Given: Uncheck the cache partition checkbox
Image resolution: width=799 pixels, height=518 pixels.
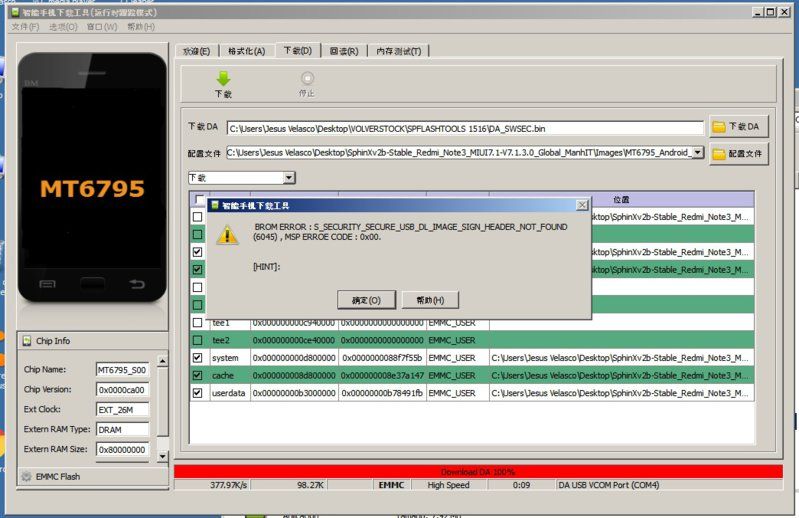Looking at the screenshot, I should 198,375.
